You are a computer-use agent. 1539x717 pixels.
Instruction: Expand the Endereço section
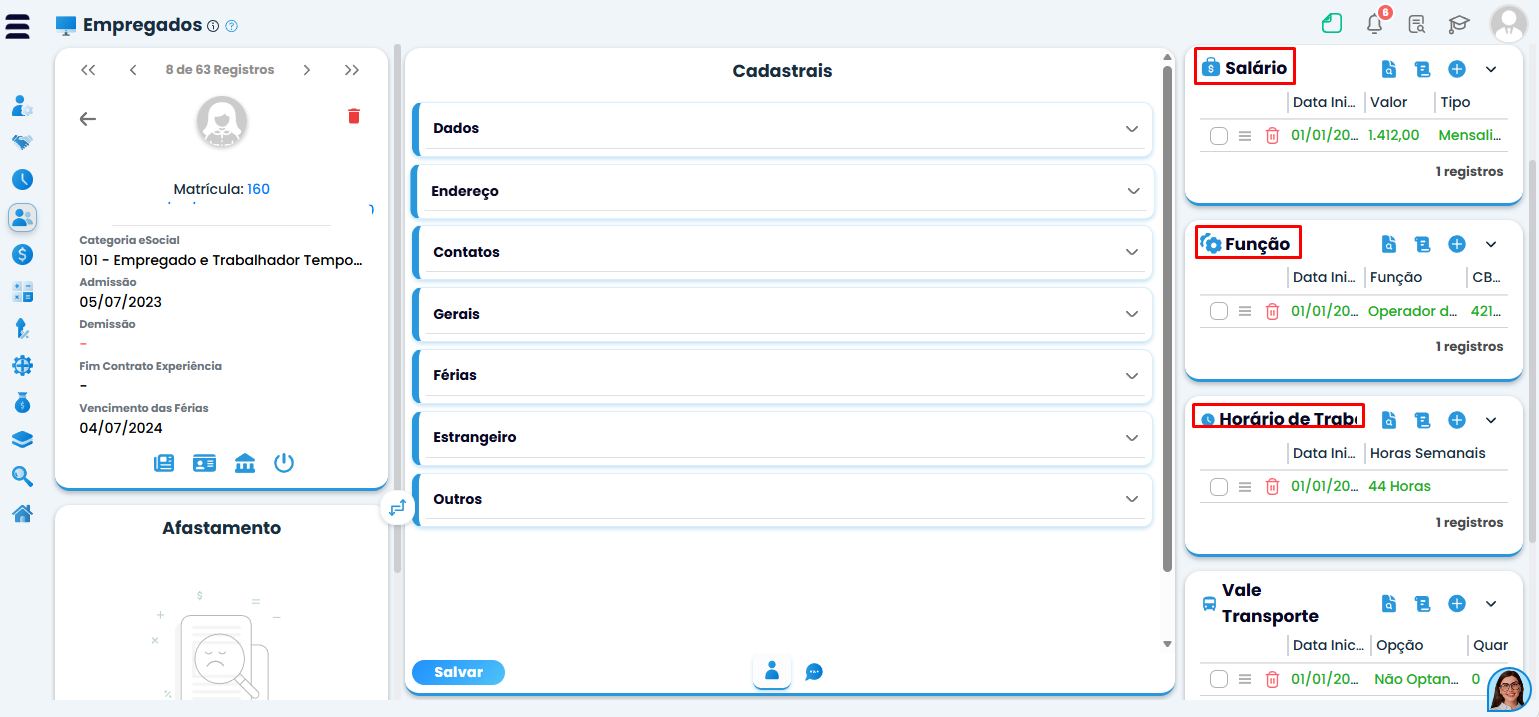pyautogui.click(x=782, y=191)
